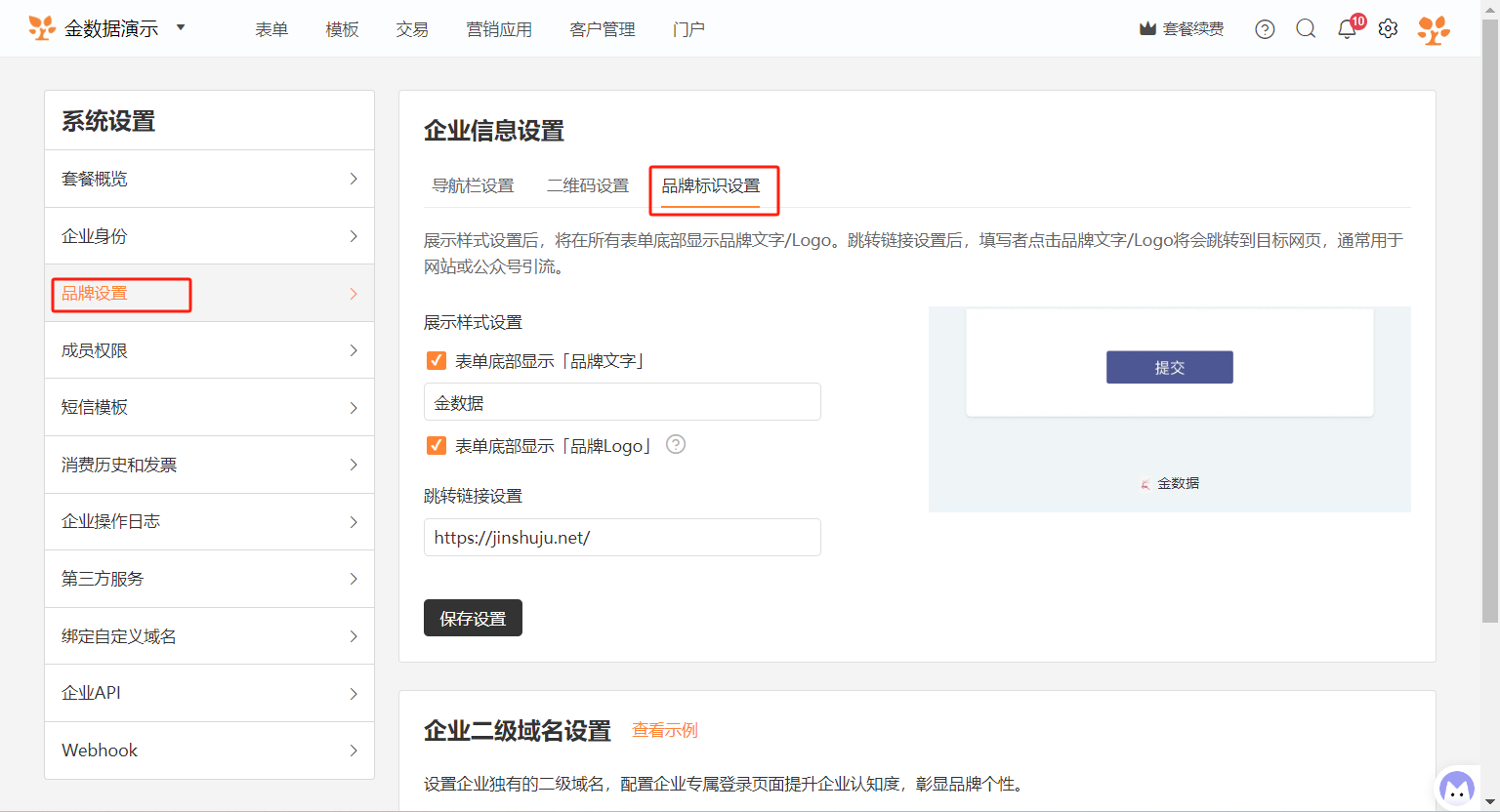The height and width of the screenshot is (812, 1500).
Task: Click the 企业二级域名设置 heading
Action: (x=518, y=731)
